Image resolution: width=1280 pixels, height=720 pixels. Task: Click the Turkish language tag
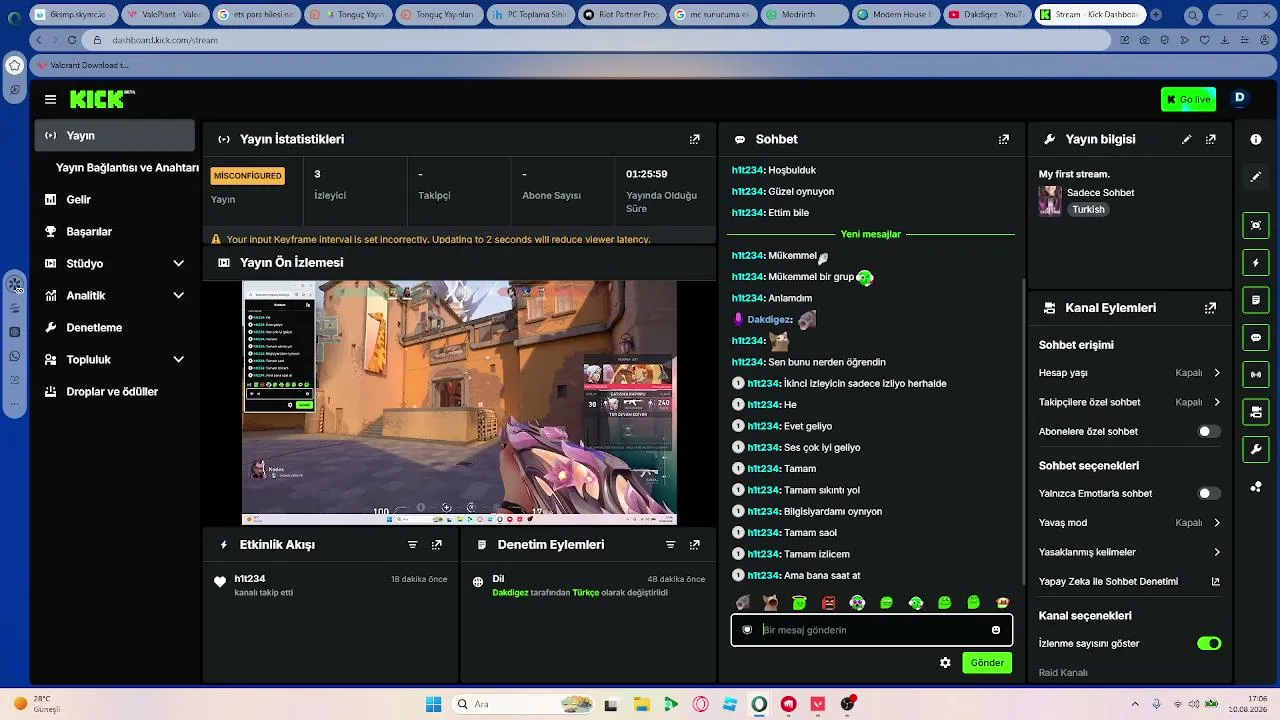(x=1088, y=210)
